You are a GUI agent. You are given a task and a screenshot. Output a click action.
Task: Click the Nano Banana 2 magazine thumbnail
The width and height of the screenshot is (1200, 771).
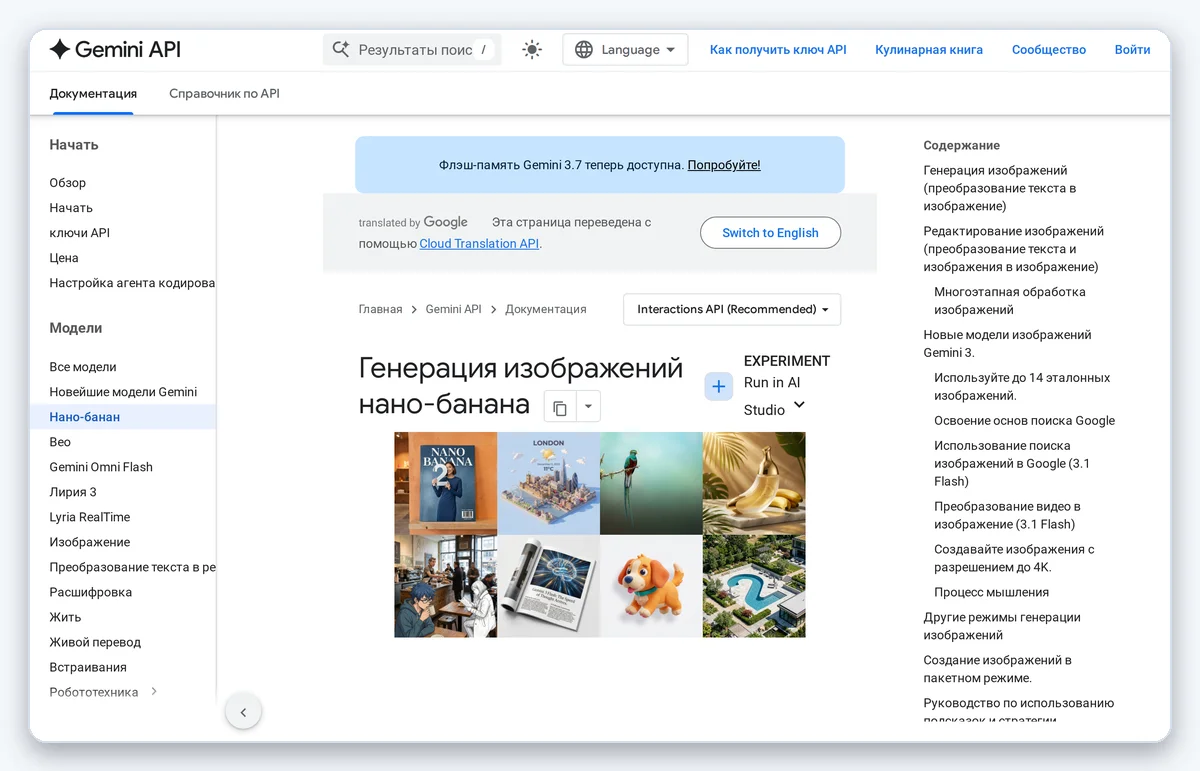pos(445,483)
